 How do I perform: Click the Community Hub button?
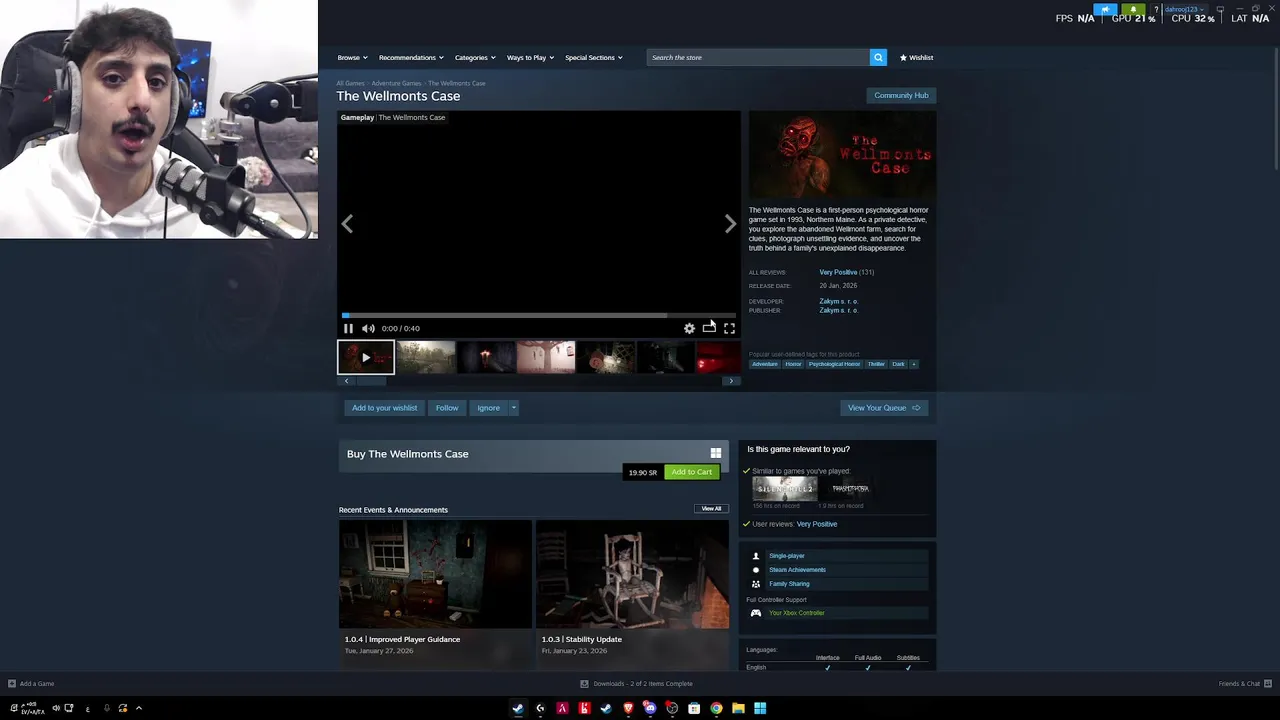coord(901,95)
